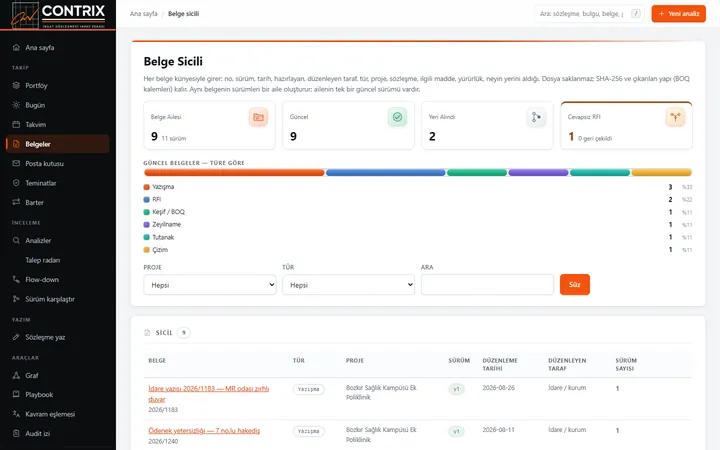Select the Bugün sun icon

click(x=16, y=105)
